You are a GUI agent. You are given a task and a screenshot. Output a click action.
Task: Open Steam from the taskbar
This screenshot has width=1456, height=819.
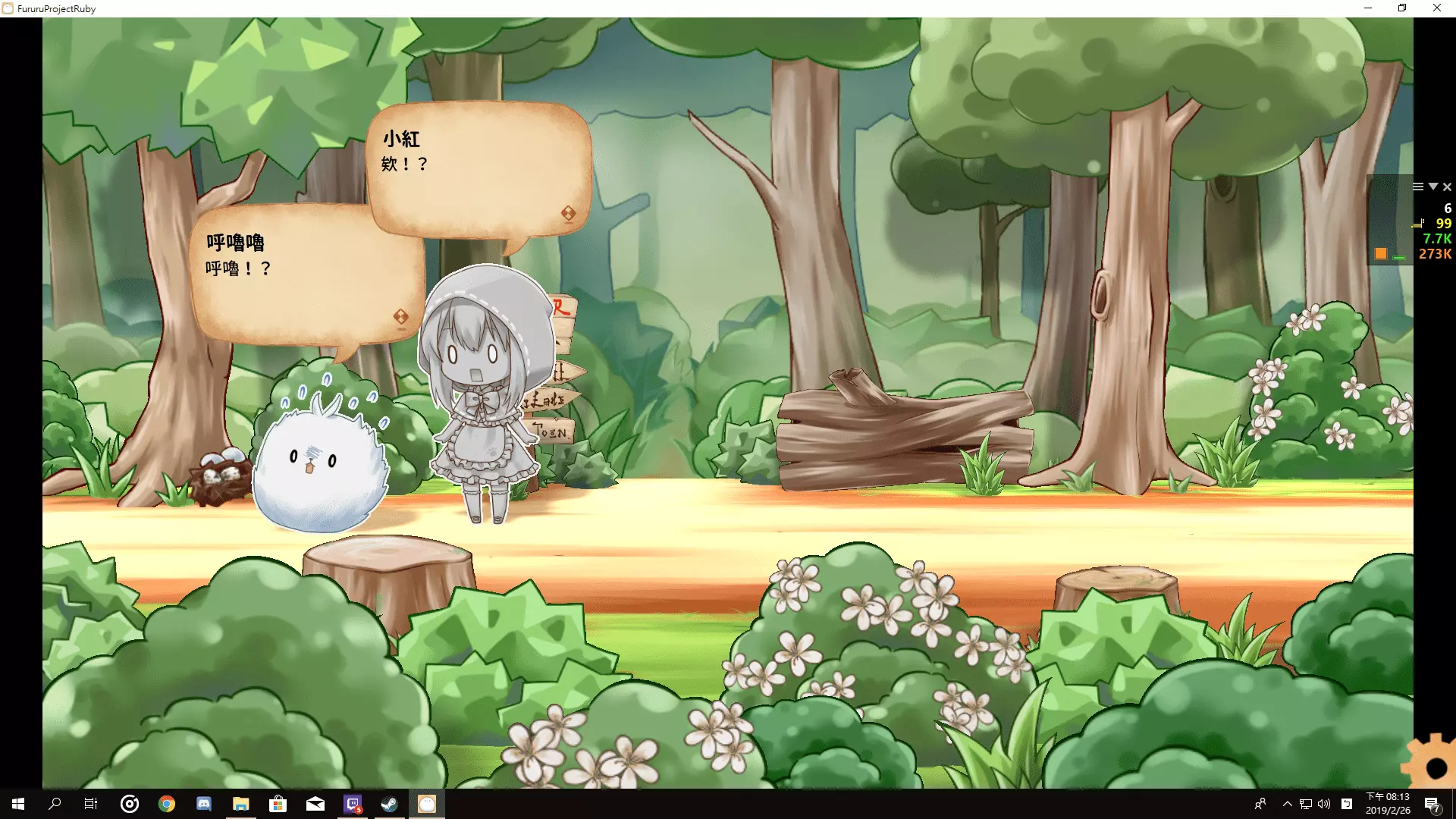coord(390,804)
